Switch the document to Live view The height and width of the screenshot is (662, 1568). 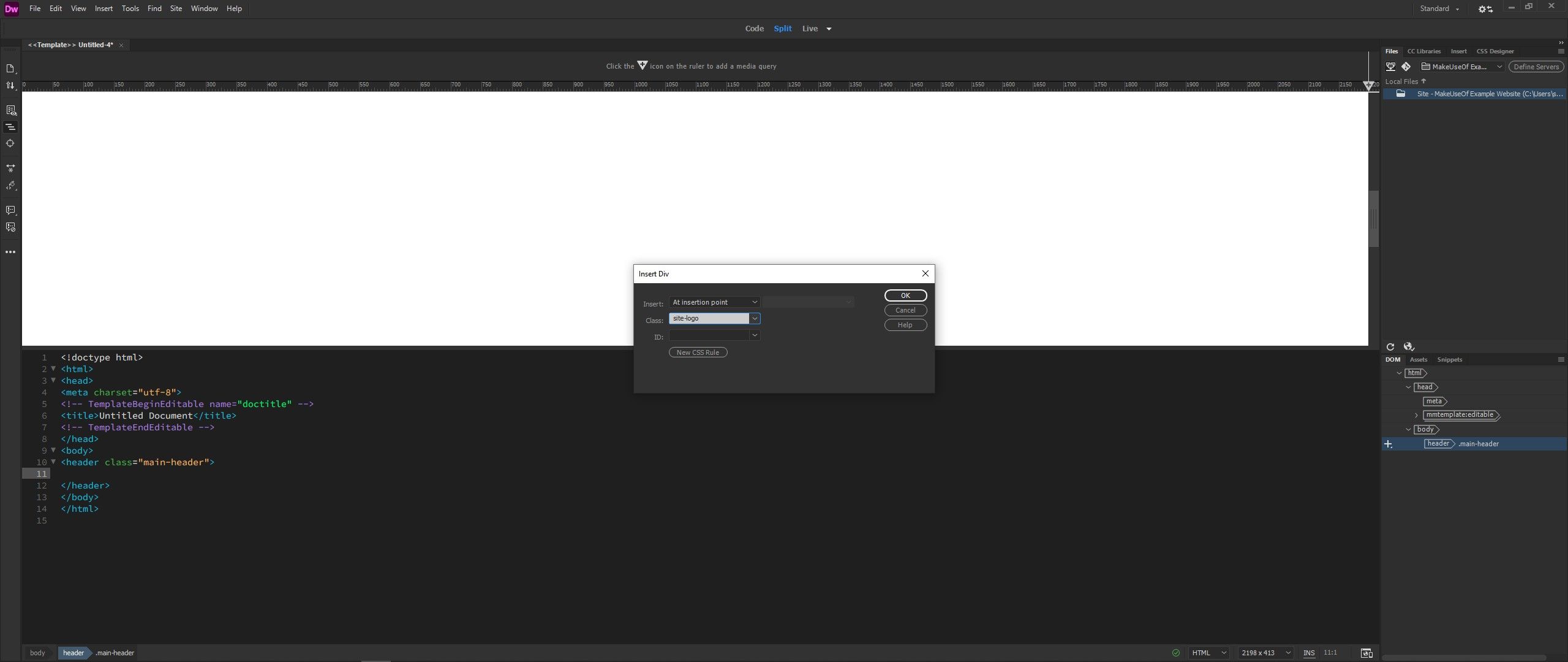click(x=809, y=28)
